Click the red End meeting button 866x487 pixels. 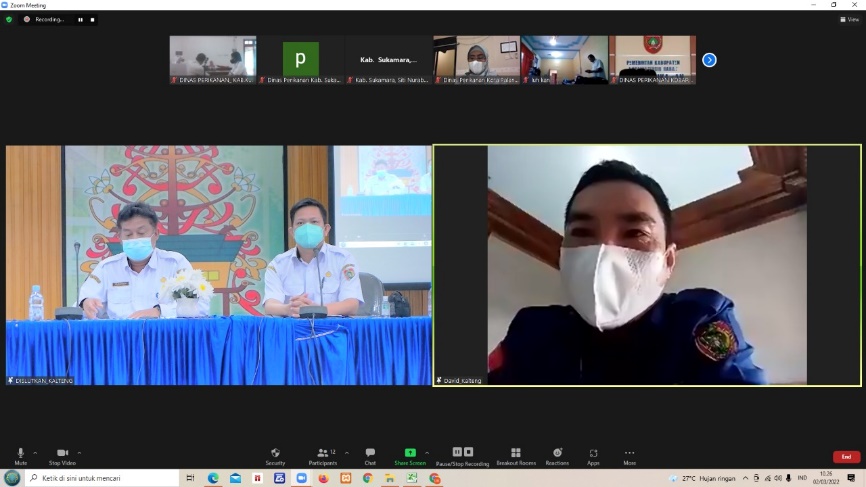846,457
